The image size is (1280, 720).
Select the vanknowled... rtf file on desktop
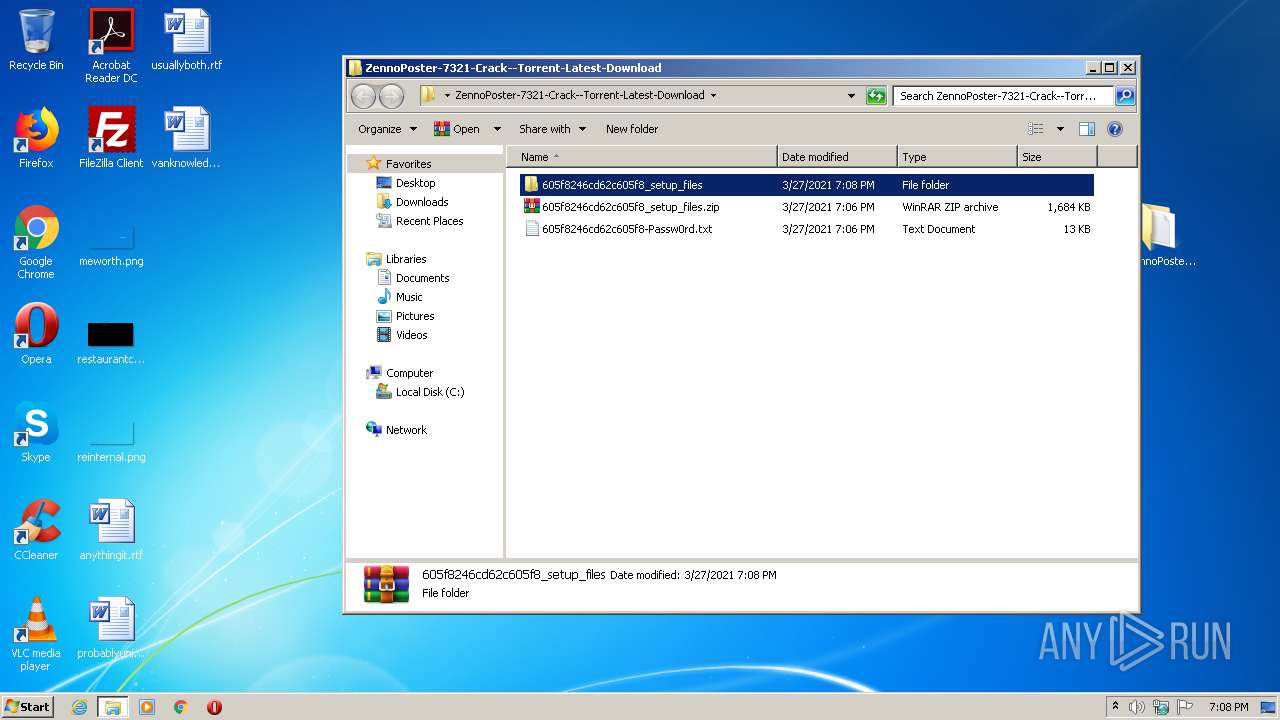point(186,138)
